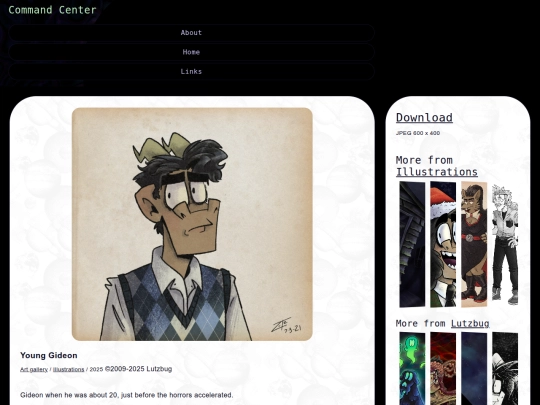Follow the Art gallery breadcrumb link
The width and height of the screenshot is (540, 405).
(x=34, y=369)
